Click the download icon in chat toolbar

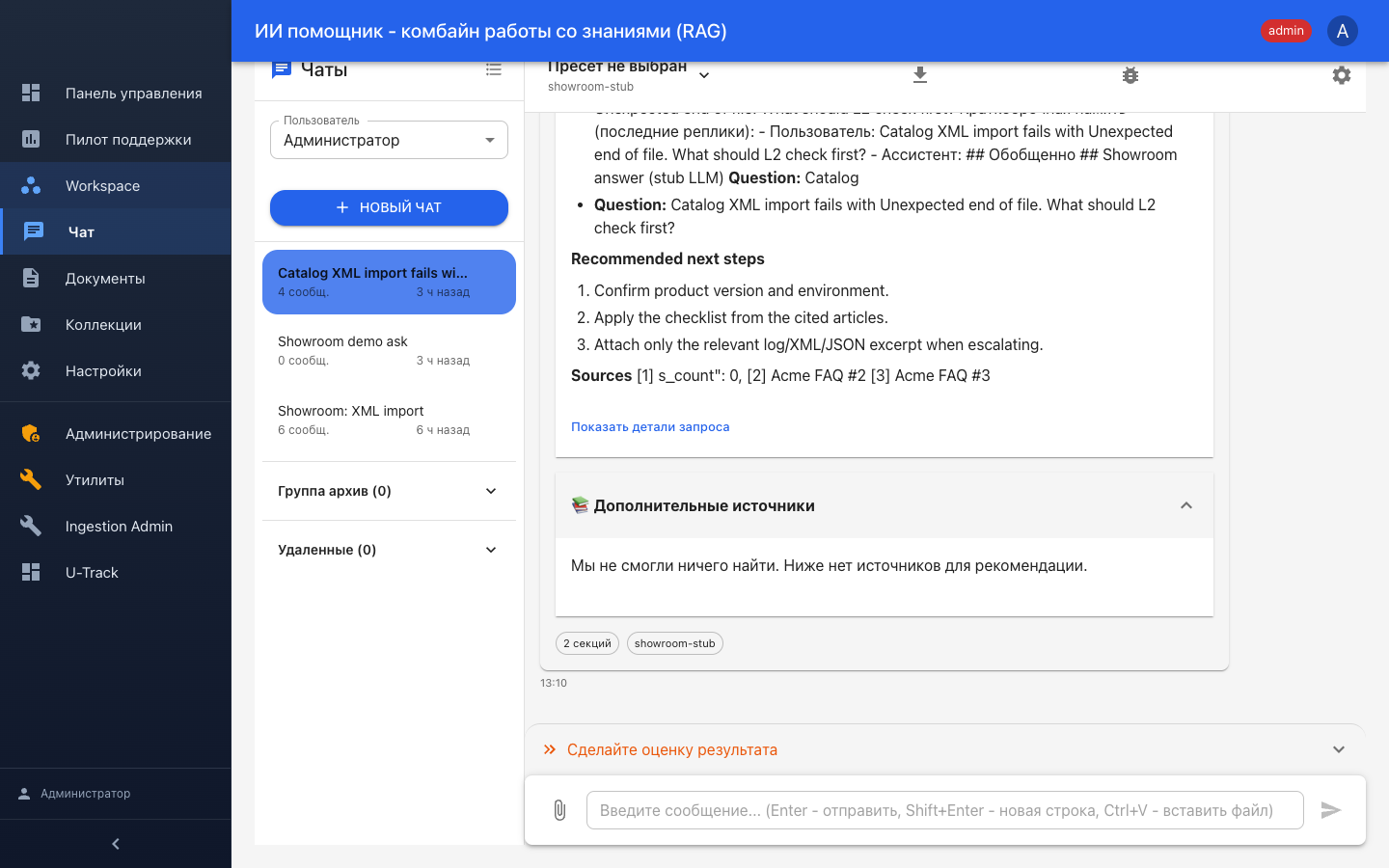click(920, 75)
